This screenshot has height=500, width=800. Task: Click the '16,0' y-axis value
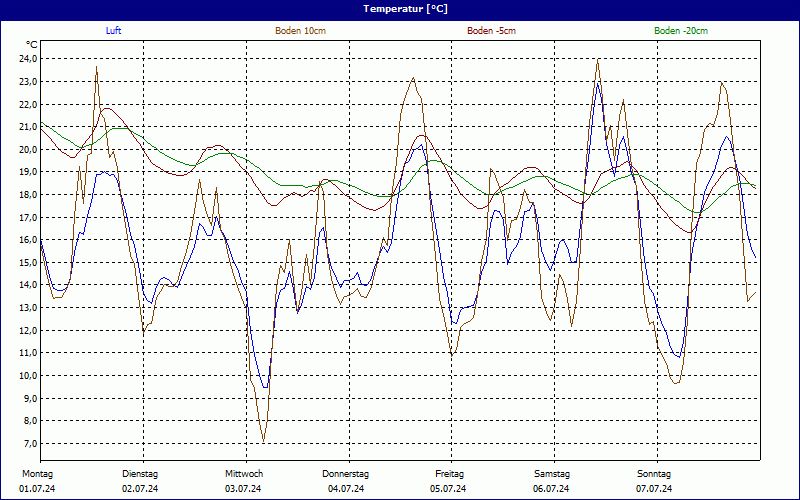point(29,240)
